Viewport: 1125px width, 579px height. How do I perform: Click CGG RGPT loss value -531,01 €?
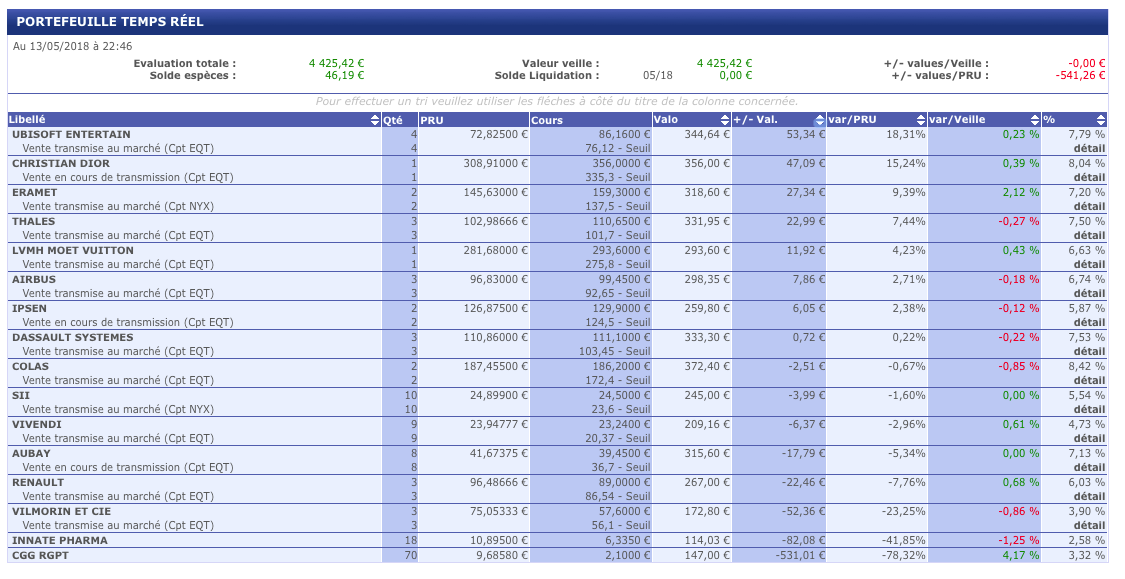pos(800,555)
